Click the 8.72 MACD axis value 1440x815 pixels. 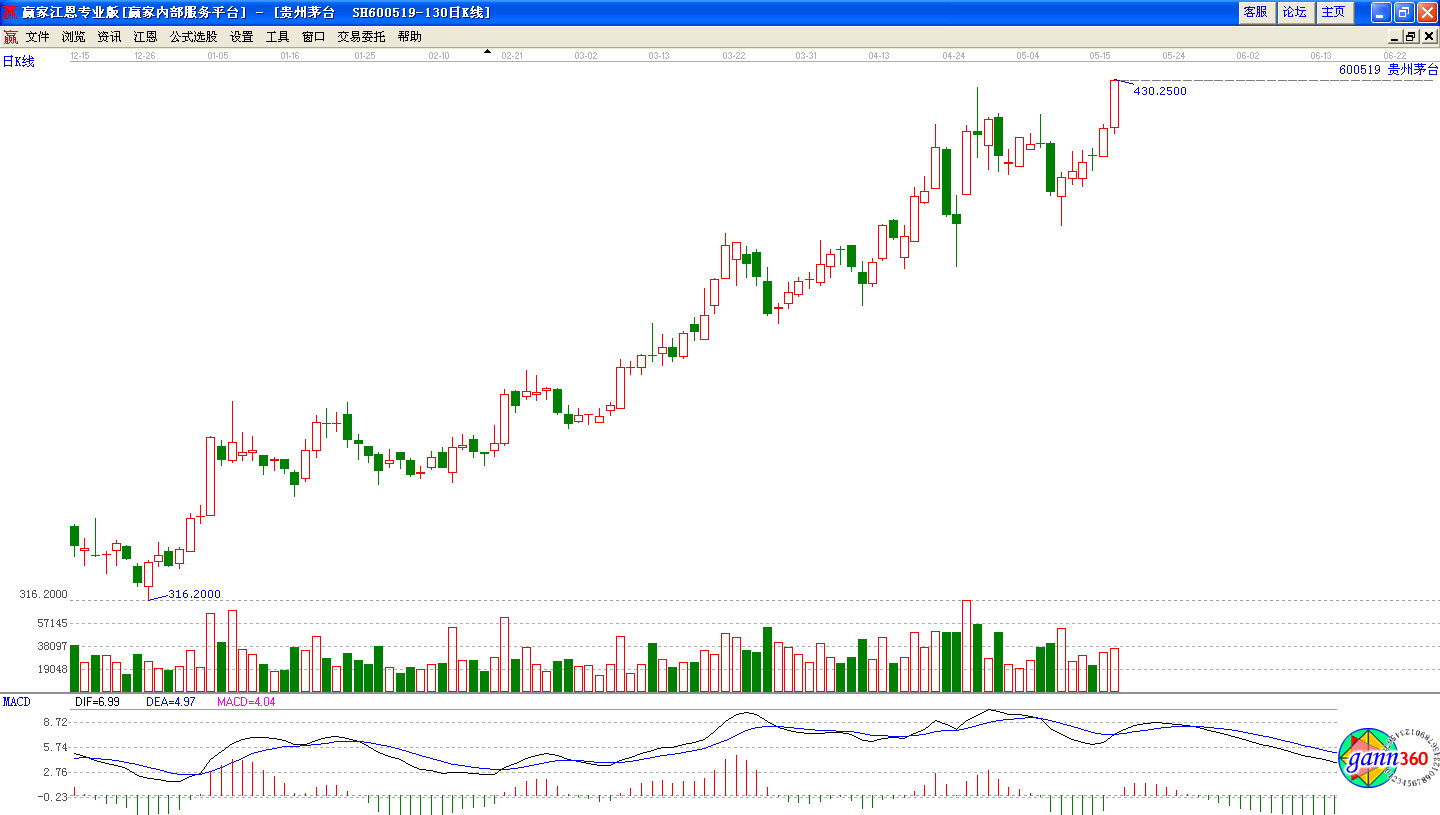(x=54, y=722)
